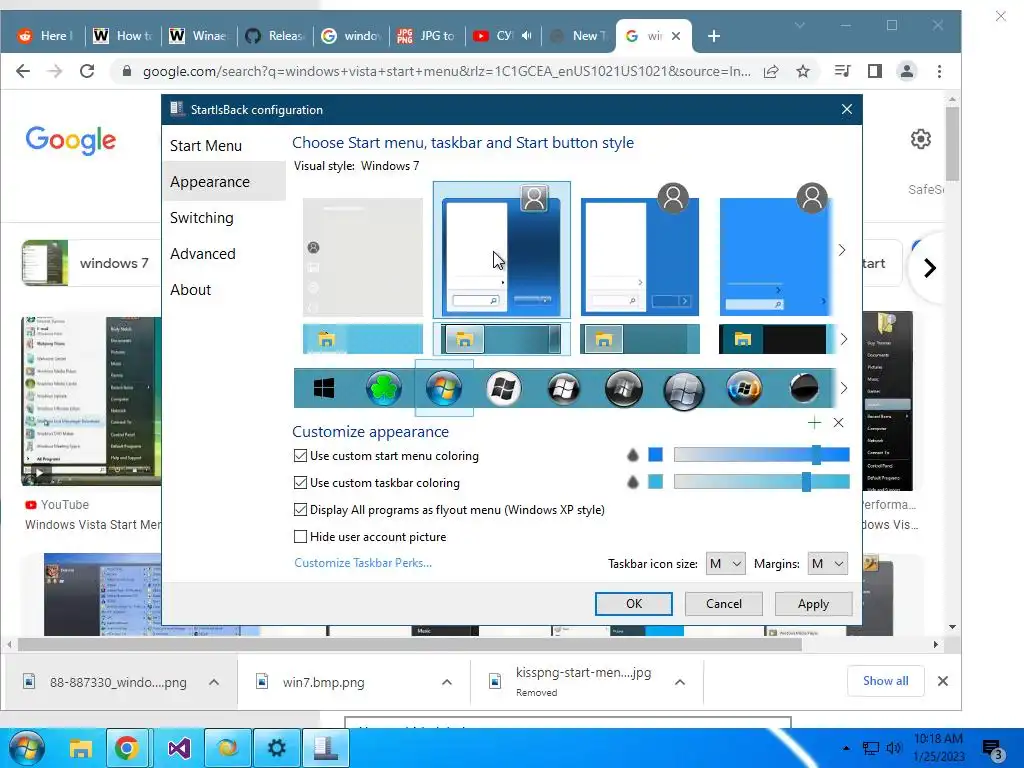
Task: Choose the black glass Windows orb
Action: [624, 389]
